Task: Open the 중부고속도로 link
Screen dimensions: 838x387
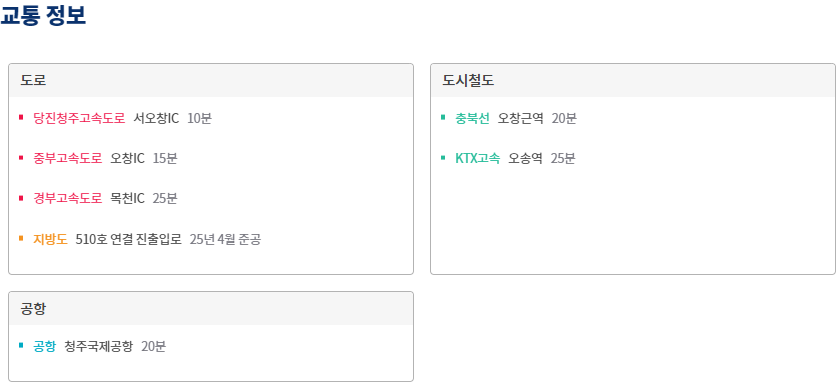Action: click(x=67, y=158)
